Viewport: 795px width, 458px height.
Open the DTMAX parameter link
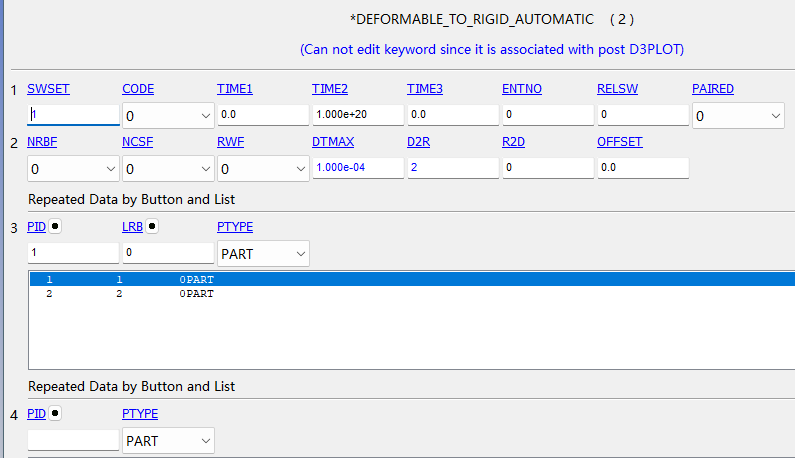333,142
